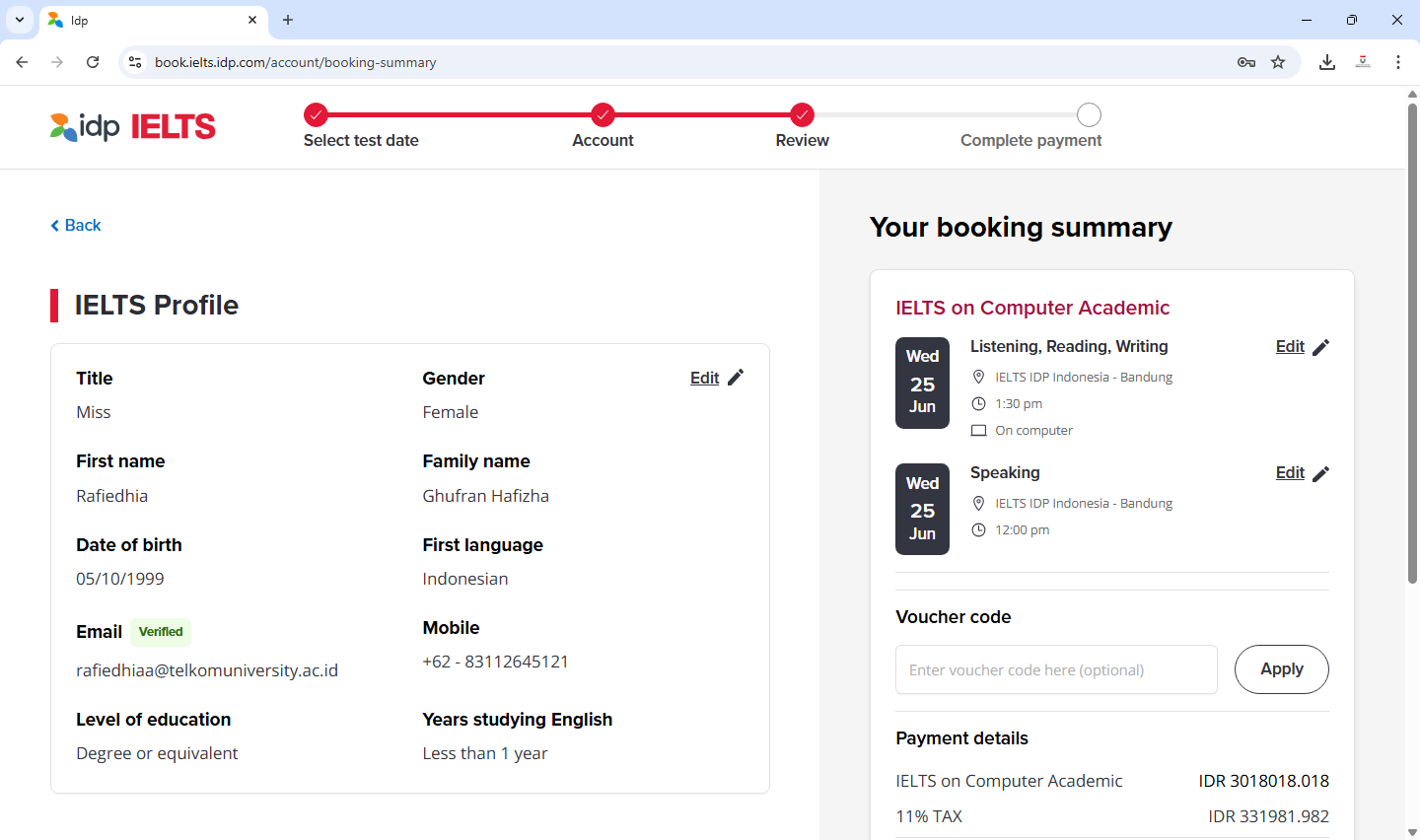
Task: Click pencil icon beside Listening, Reading, Writing
Action: click(x=1321, y=347)
